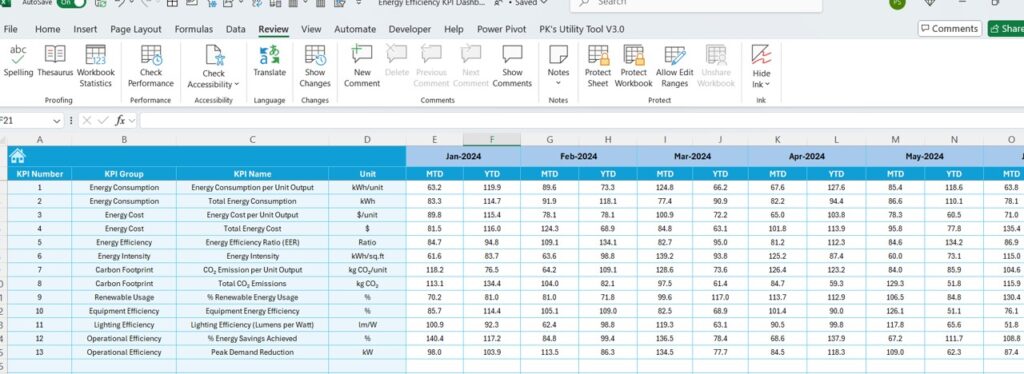Open the saved status dropdown in title bar
The width and height of the screenshot is (1024, 374).
(x=543, y=3)
